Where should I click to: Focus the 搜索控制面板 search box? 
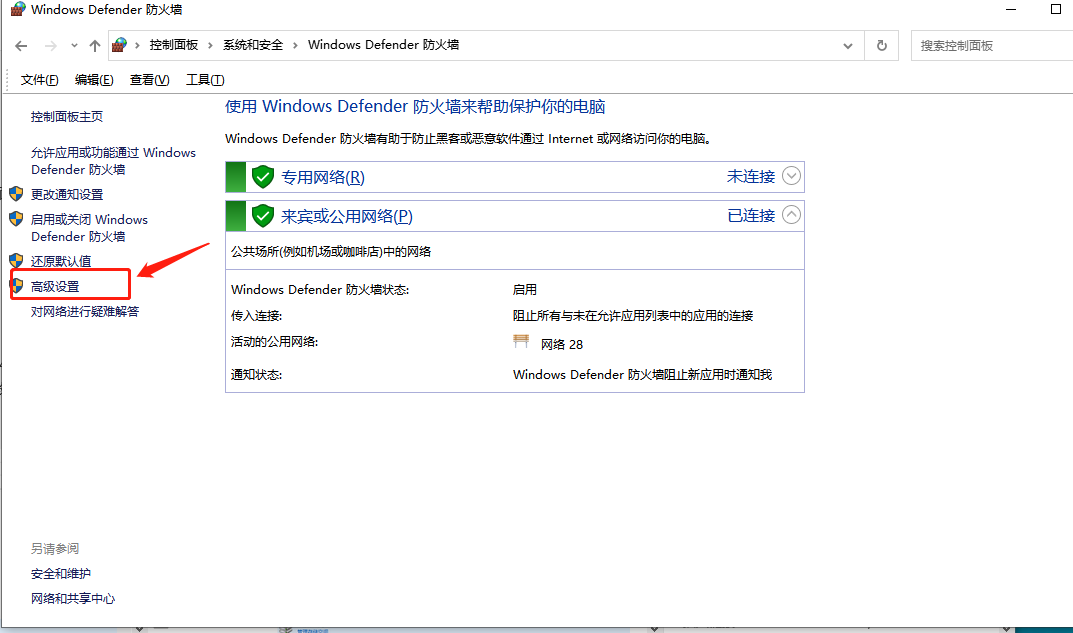click(992, 46)
